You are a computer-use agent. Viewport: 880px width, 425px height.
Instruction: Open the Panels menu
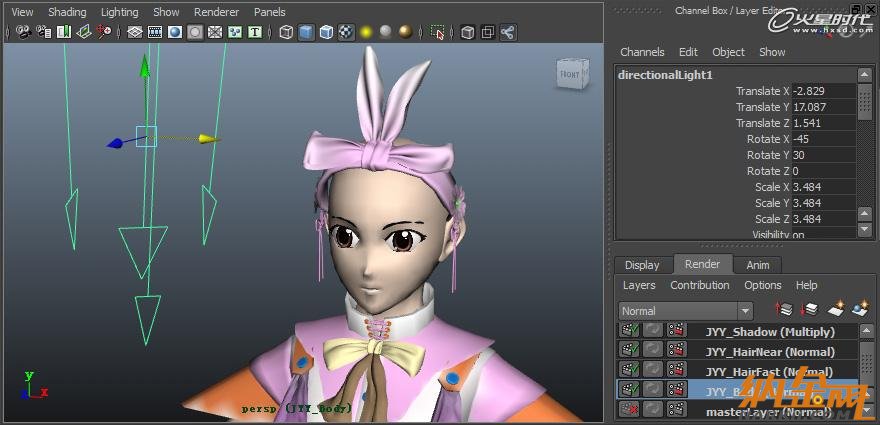click(269, 12)
